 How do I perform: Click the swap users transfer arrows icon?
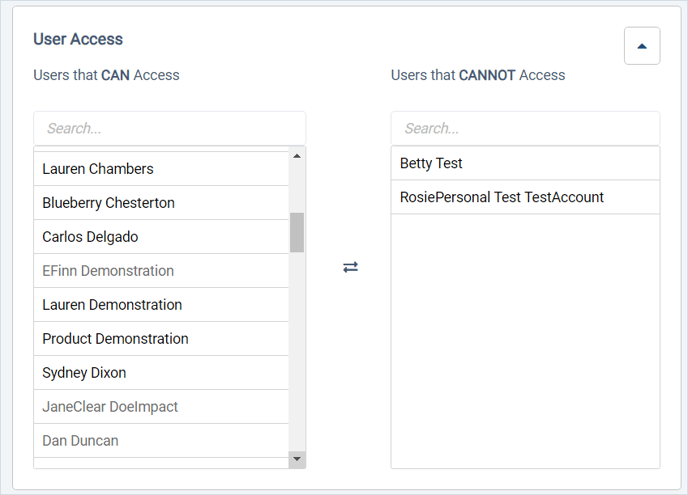[350, 267]
